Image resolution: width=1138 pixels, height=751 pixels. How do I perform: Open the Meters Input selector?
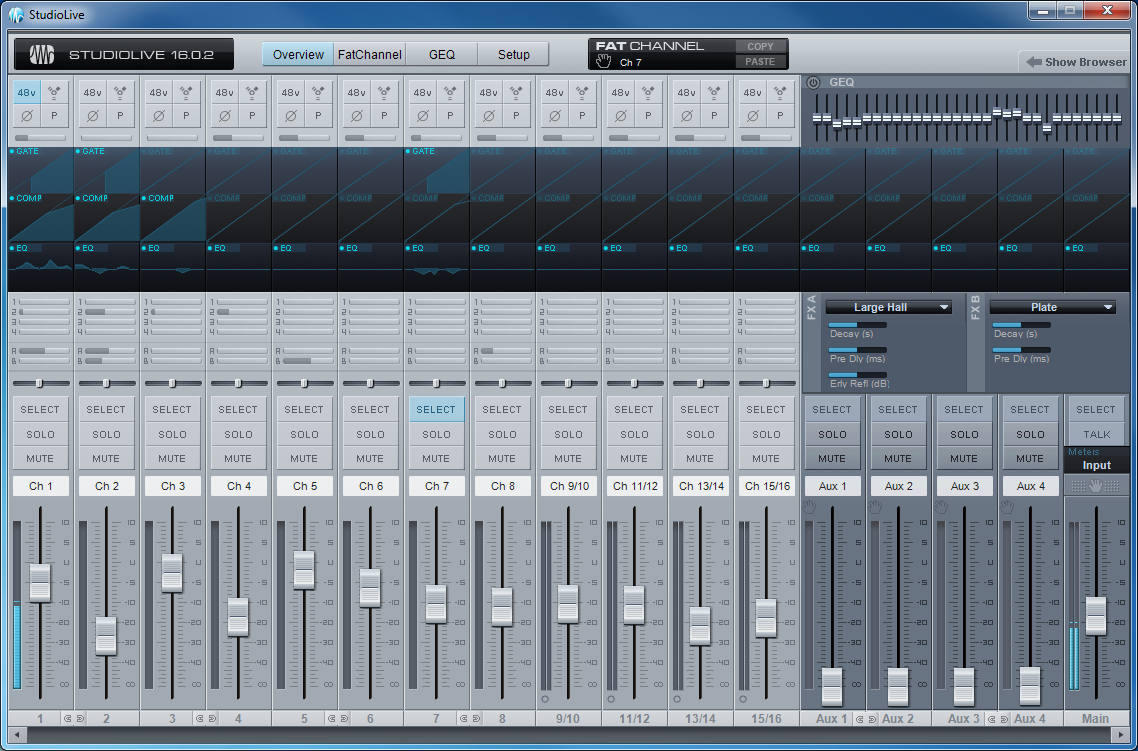(x=1097, y=465)
